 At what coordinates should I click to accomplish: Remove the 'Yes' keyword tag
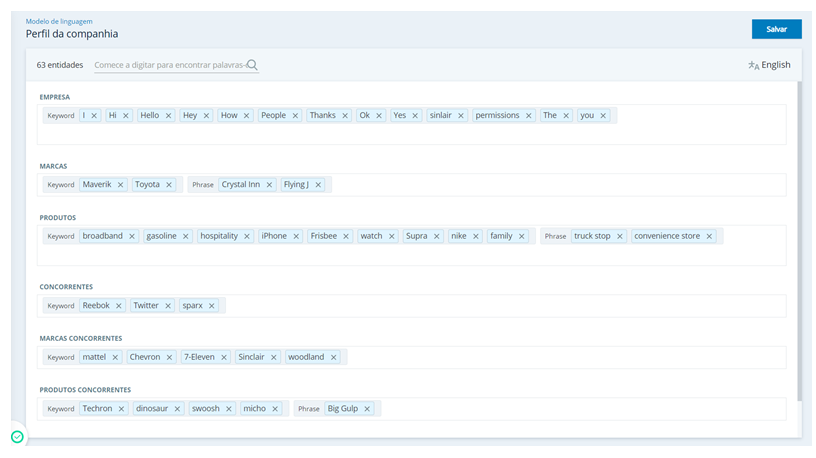[x=415, y=116]
